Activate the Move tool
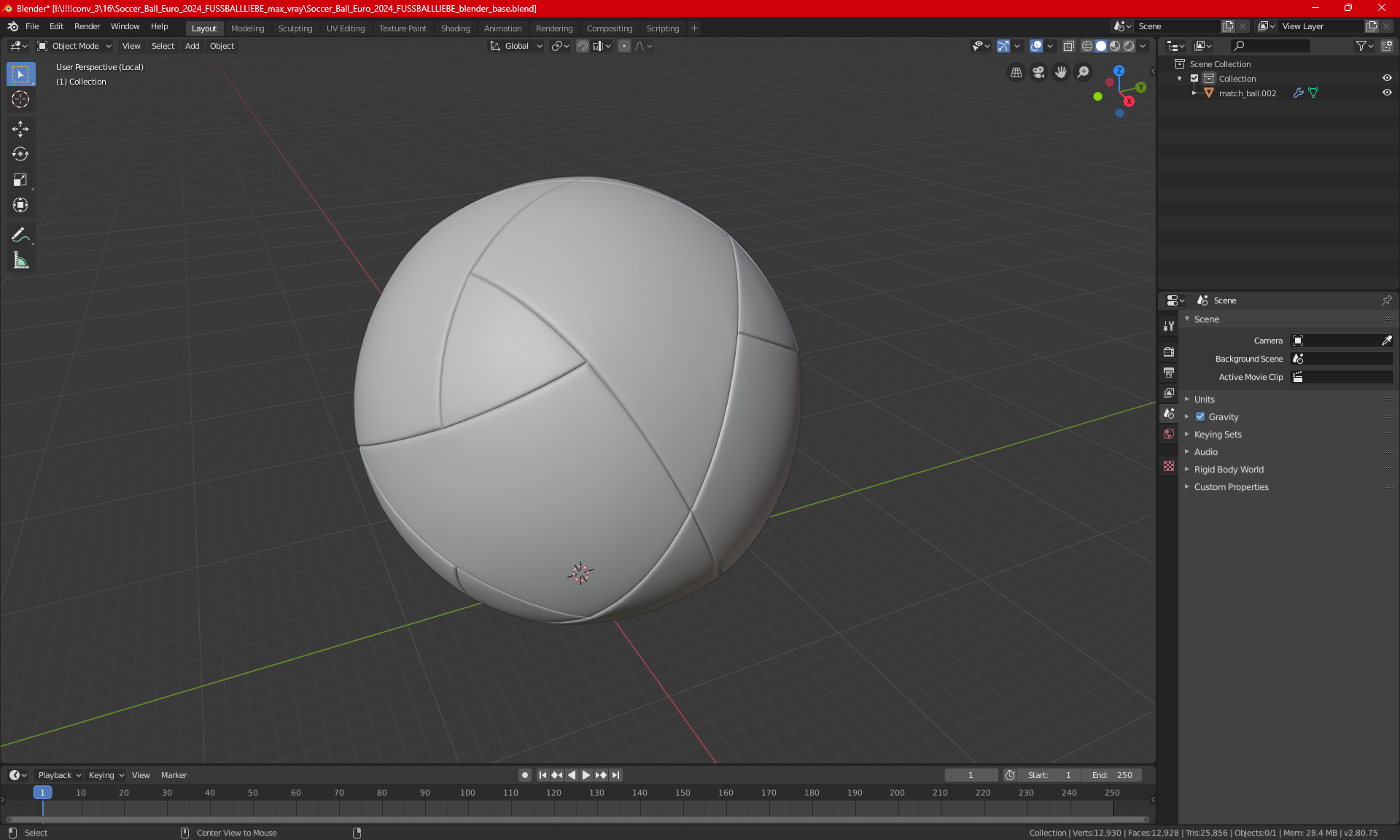1400x840 pixels. [x=20, y=129]
